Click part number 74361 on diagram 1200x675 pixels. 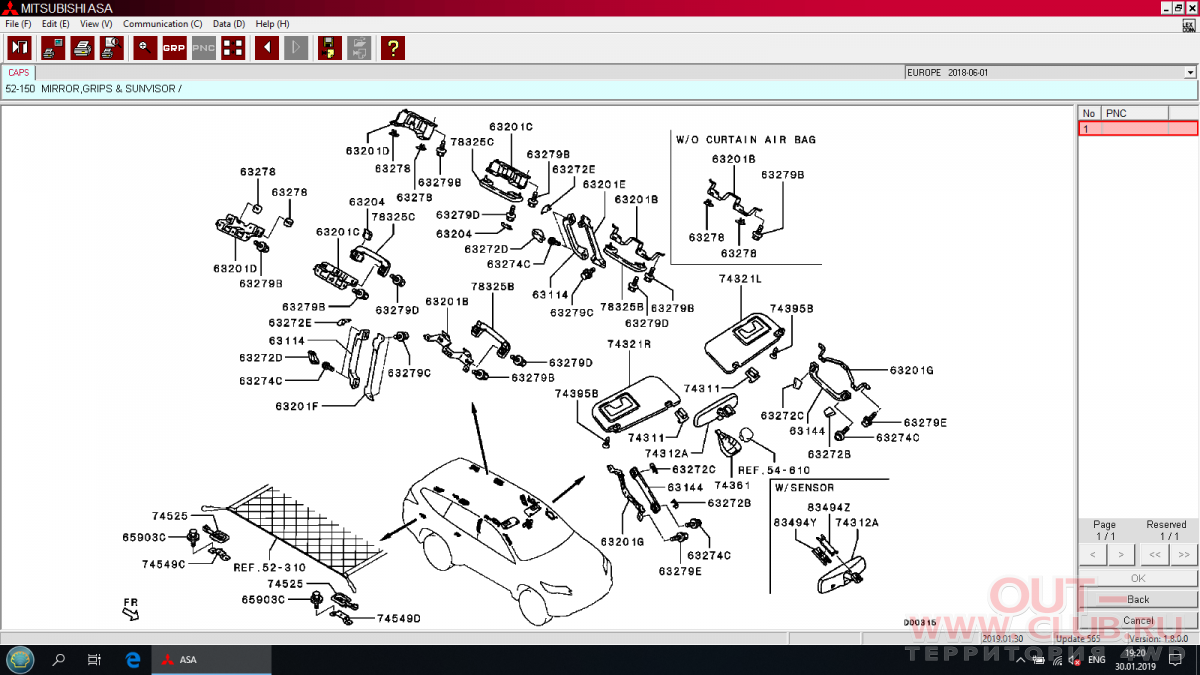(x=732, y=485)
